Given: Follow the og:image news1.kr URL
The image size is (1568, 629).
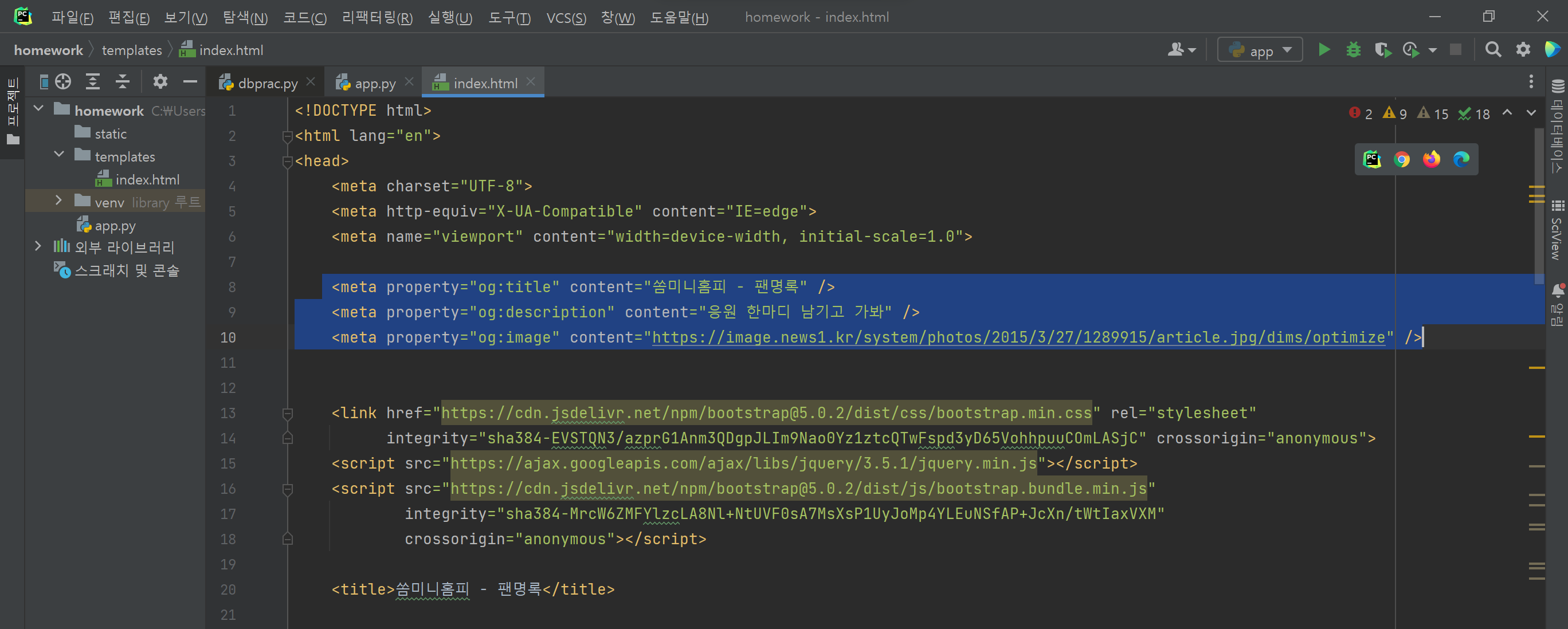Looking at the screenshot, I should 1018,337.
